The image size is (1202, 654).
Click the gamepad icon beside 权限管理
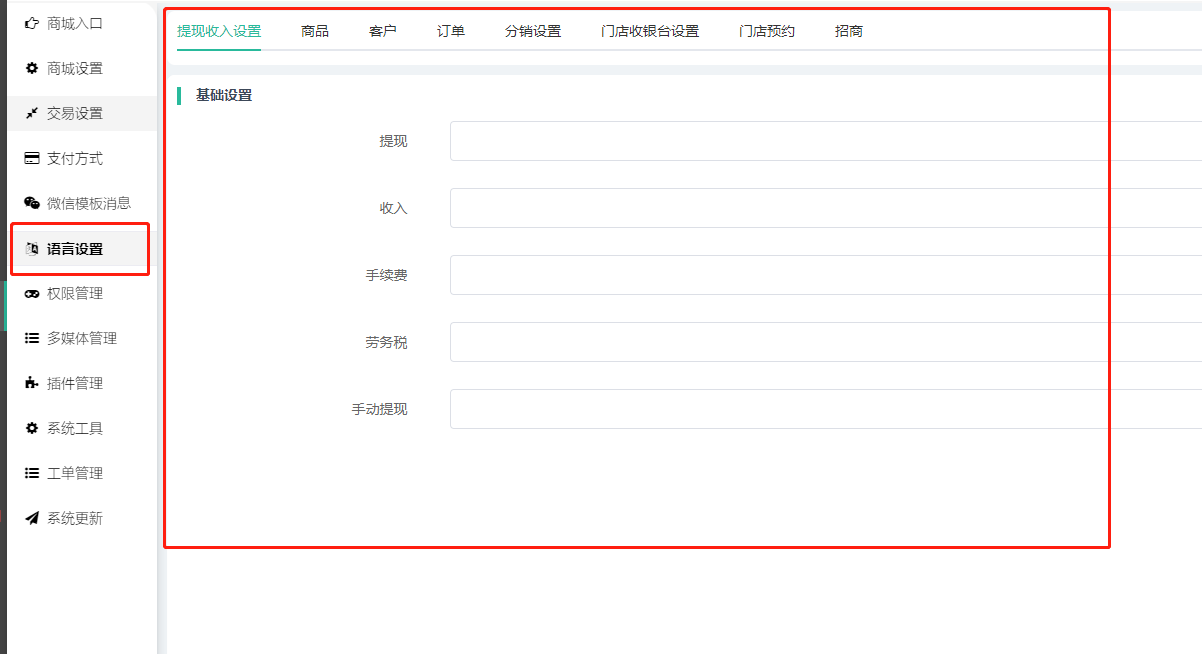pyautogui.click(x=32, y=293)
